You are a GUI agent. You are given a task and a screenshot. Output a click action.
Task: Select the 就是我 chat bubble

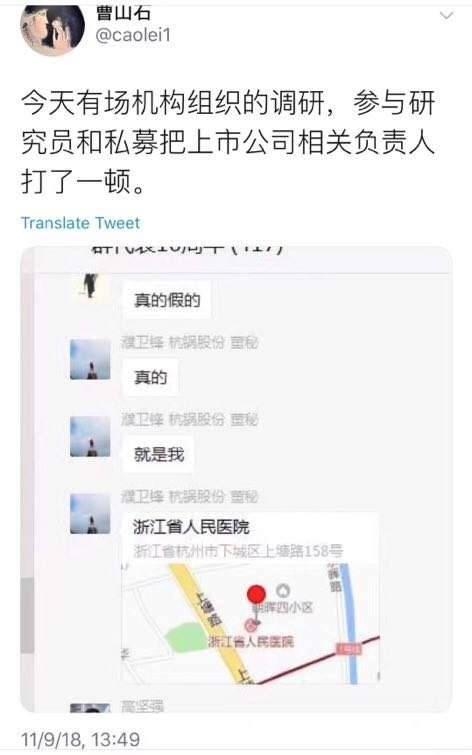tap(158, 454)
